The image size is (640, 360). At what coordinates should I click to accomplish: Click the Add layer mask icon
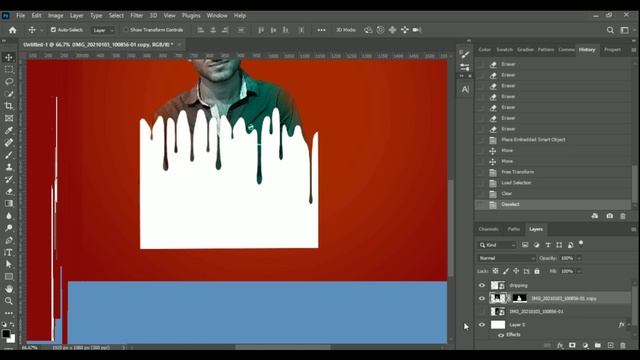(572, 345)
